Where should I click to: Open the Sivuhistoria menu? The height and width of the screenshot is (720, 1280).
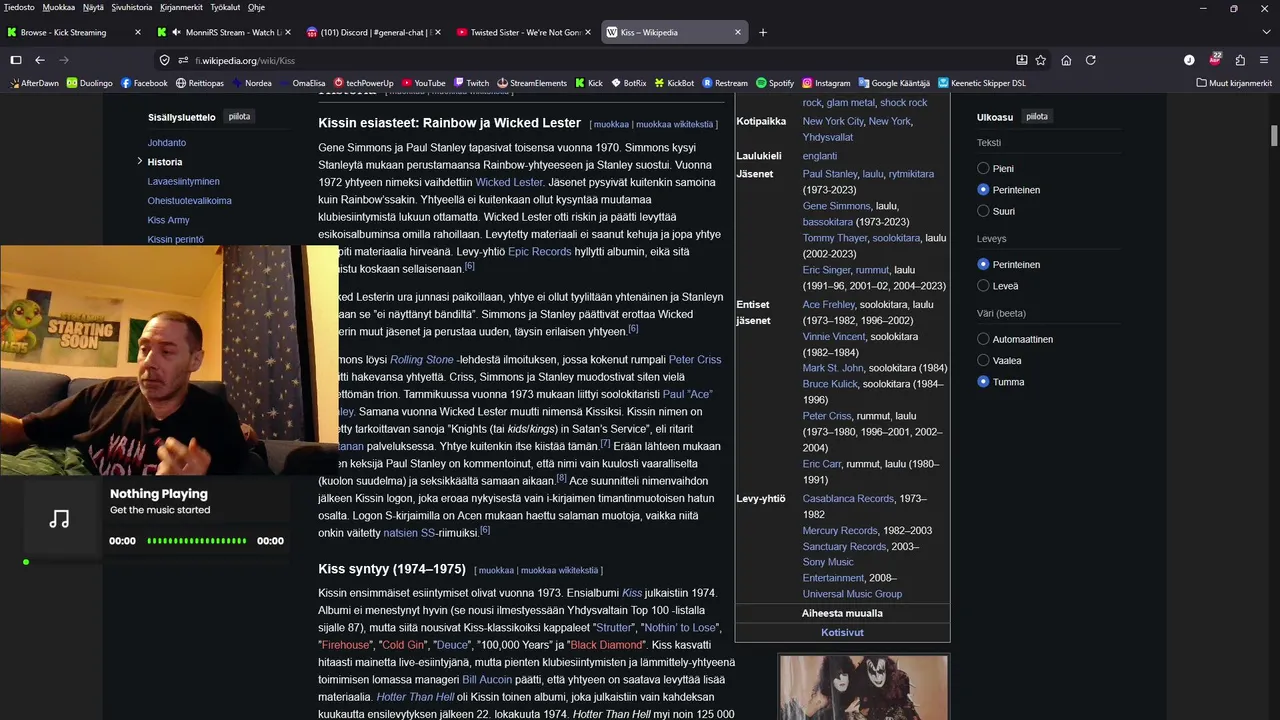[132, 7]
